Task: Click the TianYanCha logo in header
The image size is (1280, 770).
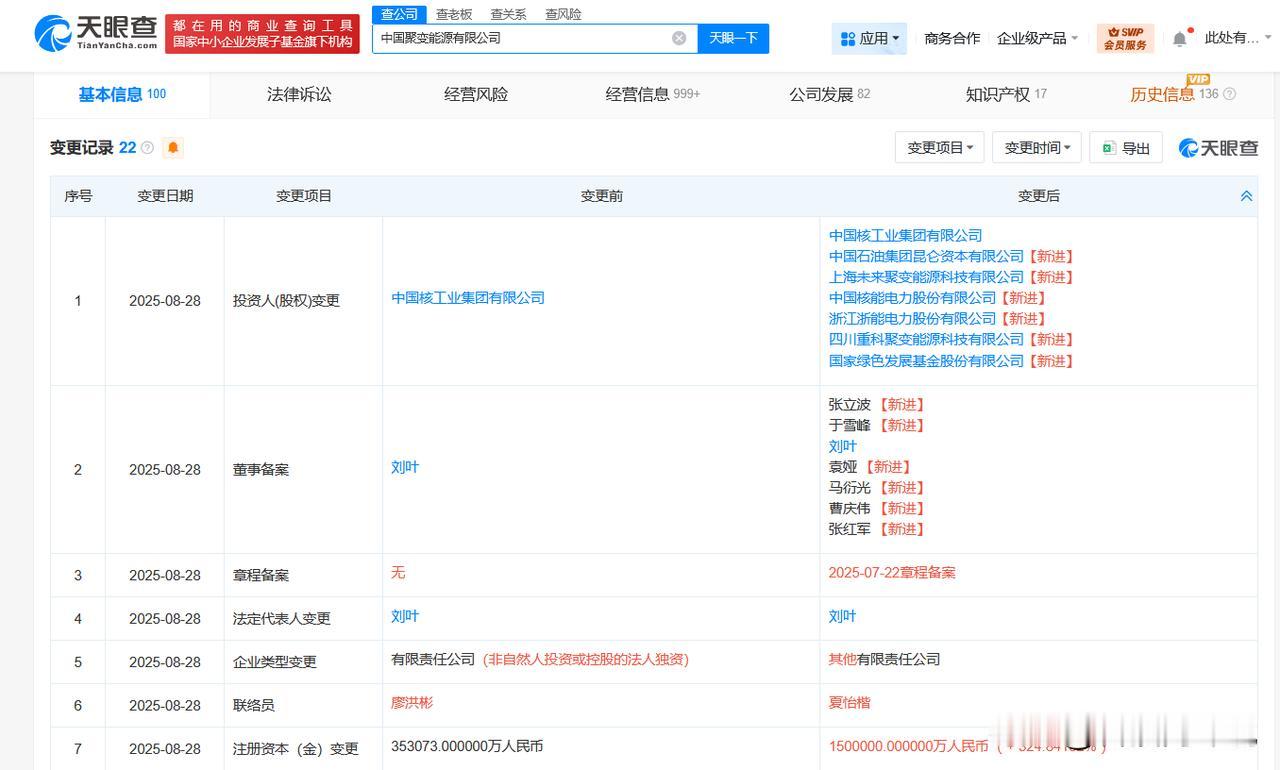Action: [x=96, y=34]
